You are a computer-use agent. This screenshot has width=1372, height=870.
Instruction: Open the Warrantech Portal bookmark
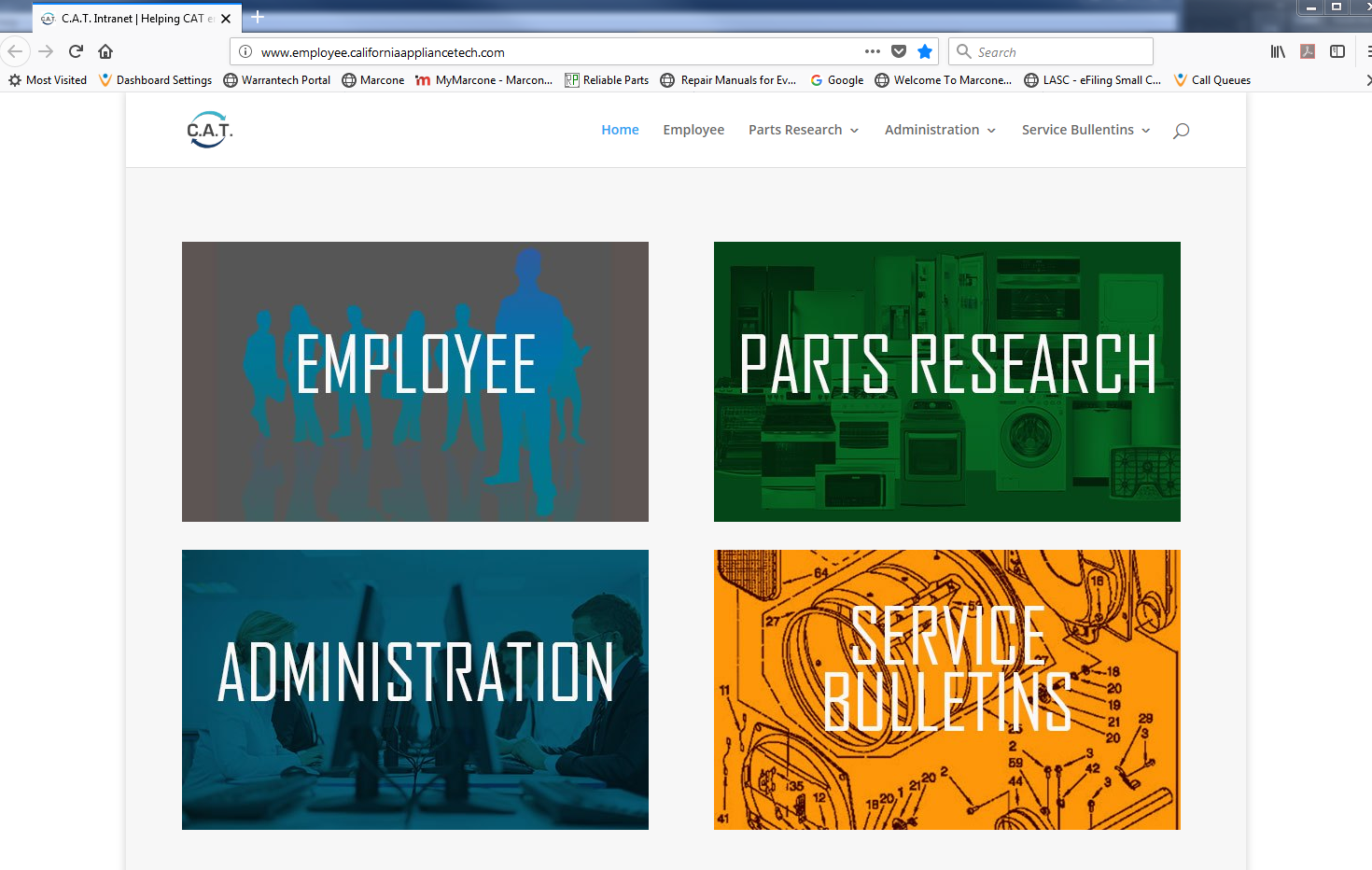click(277, 80)
